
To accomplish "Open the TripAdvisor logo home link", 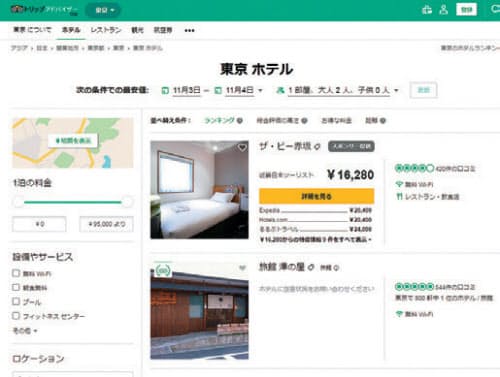I will pyautogui.click(x=44, y=10).
